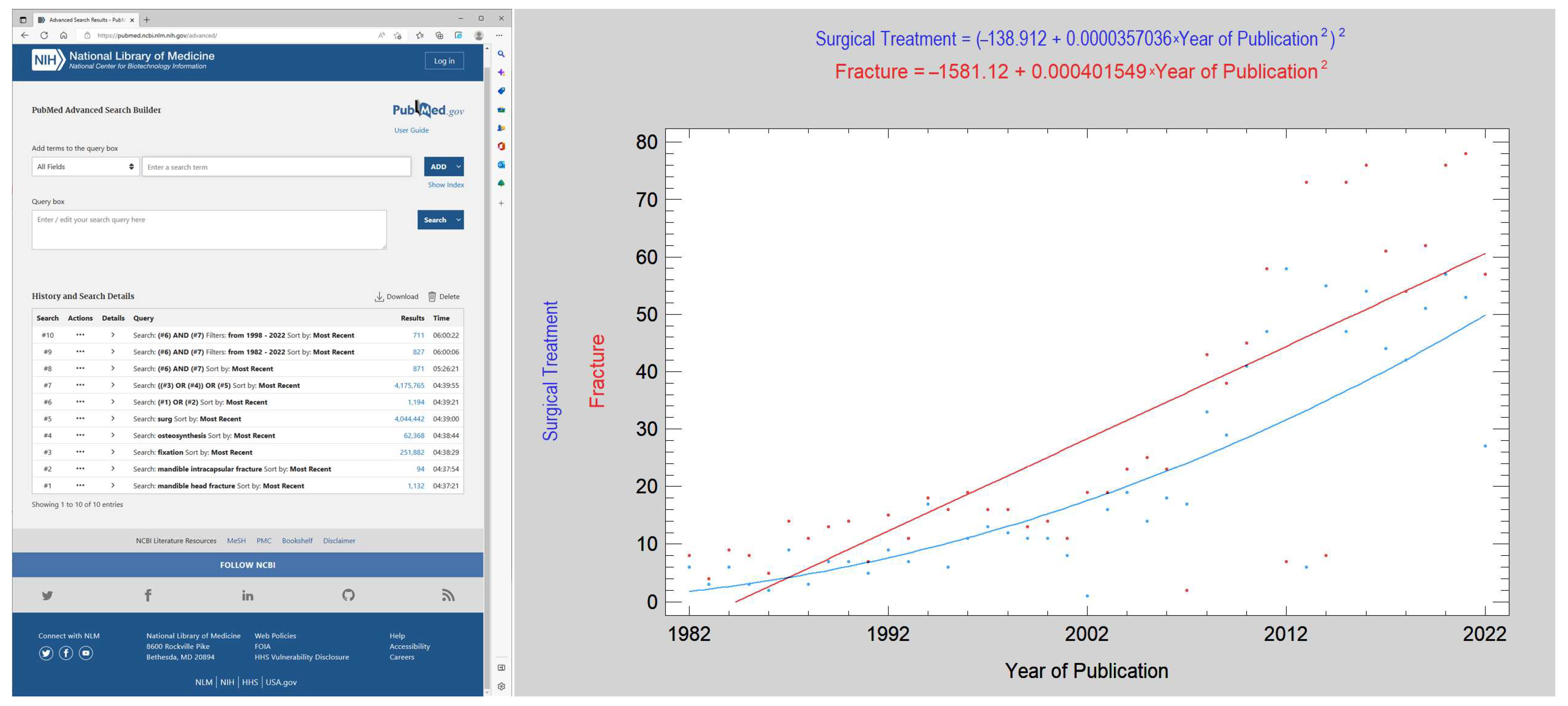Click the browser refresh icon
This screenshot has height=706, width=1568.
click(44, 35)
